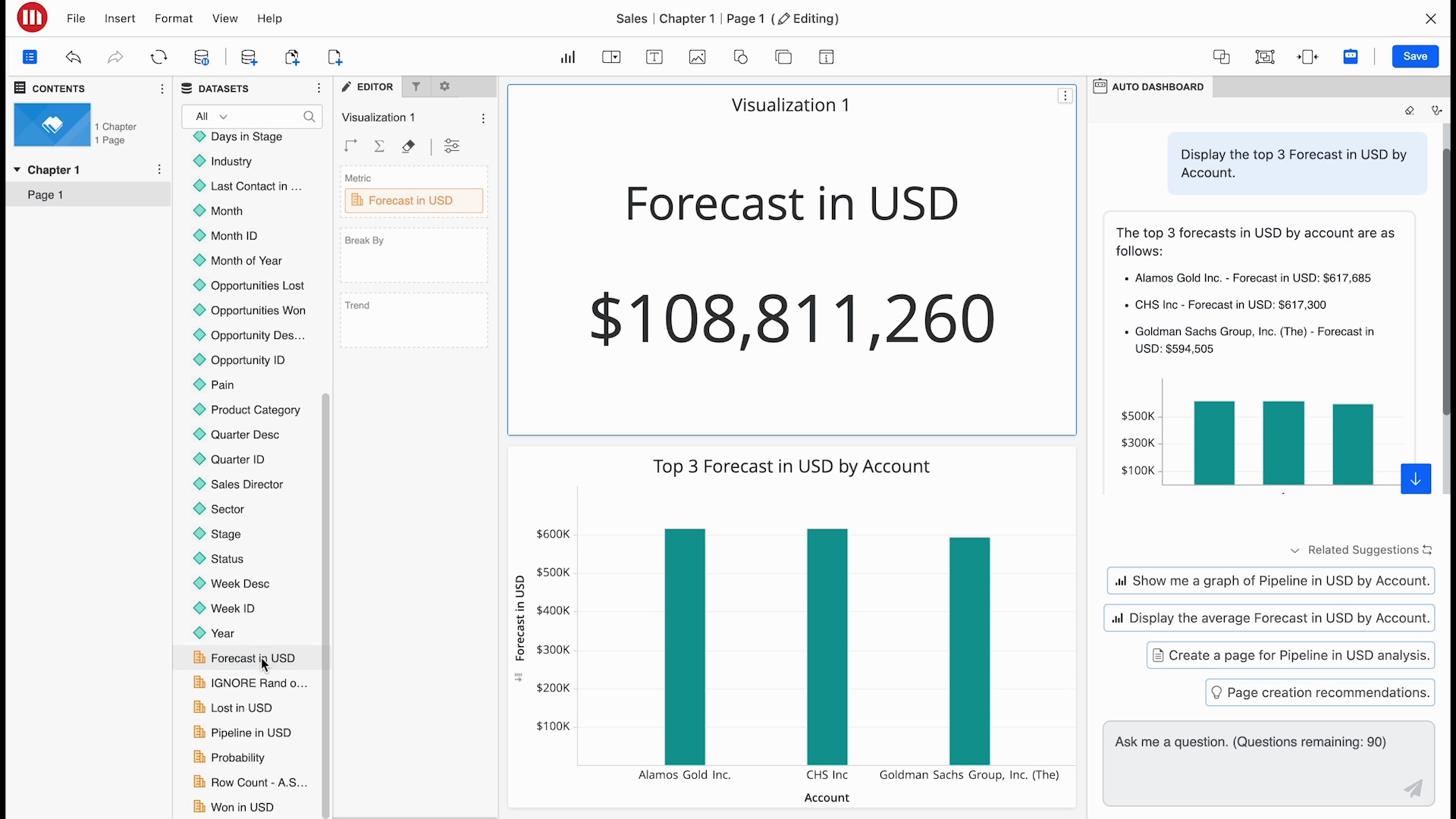Click the insert image icon
The image size is (1456, 819).
click(697, 57)
